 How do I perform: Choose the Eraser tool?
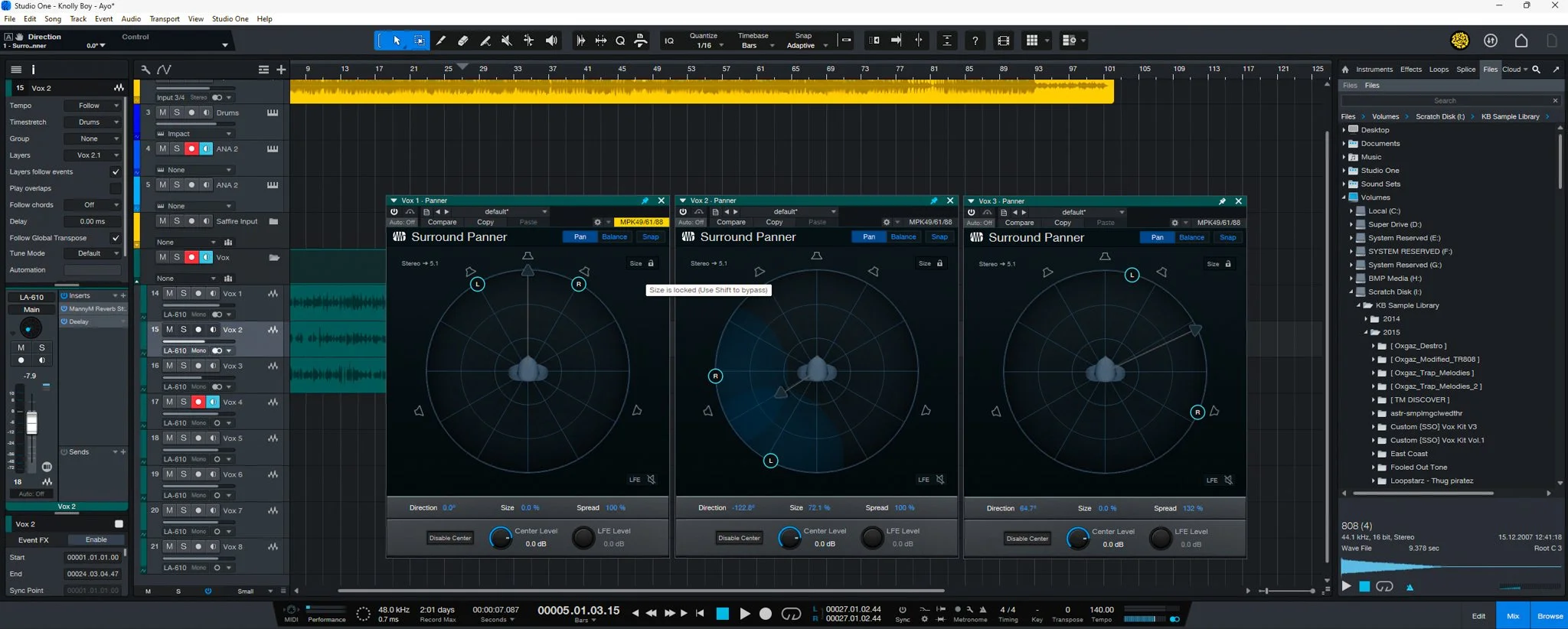[x=463, y=41]
